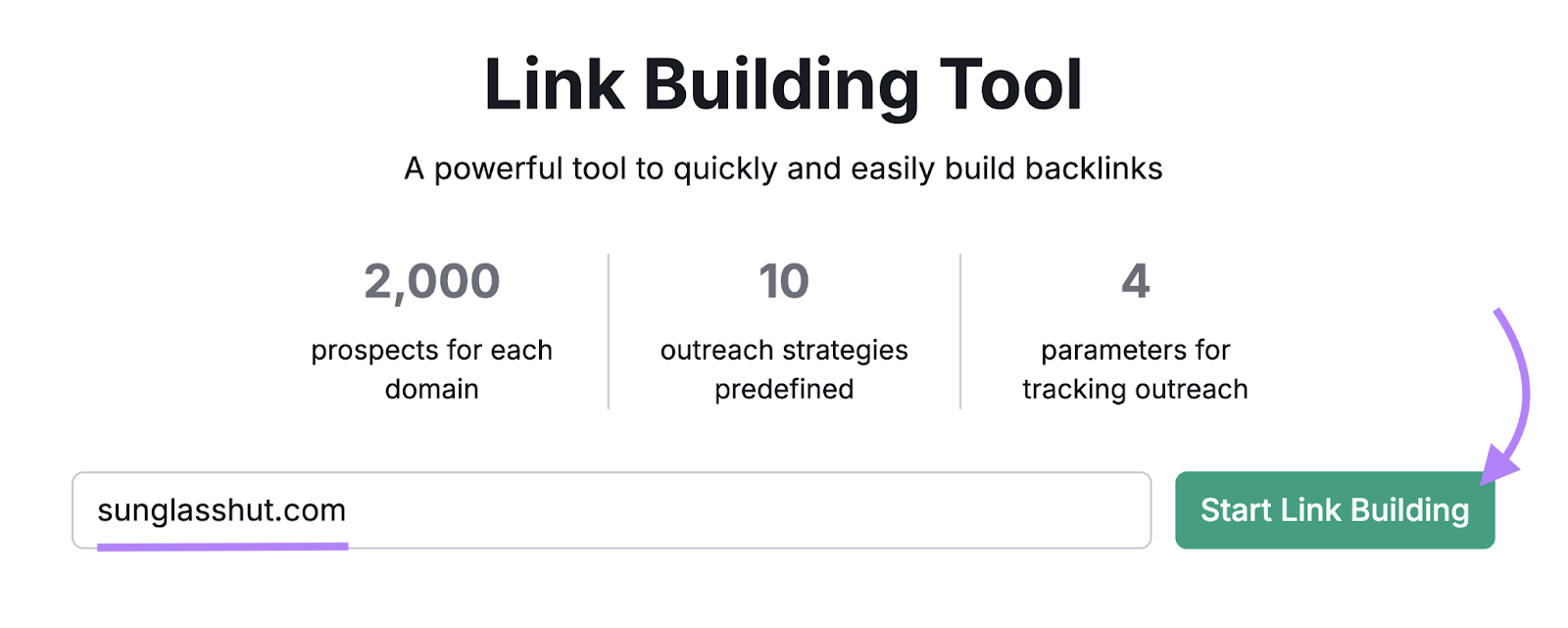Click the "4" statistic number
Viewport: 1568px width, 628px height.
pos(1133,281)
